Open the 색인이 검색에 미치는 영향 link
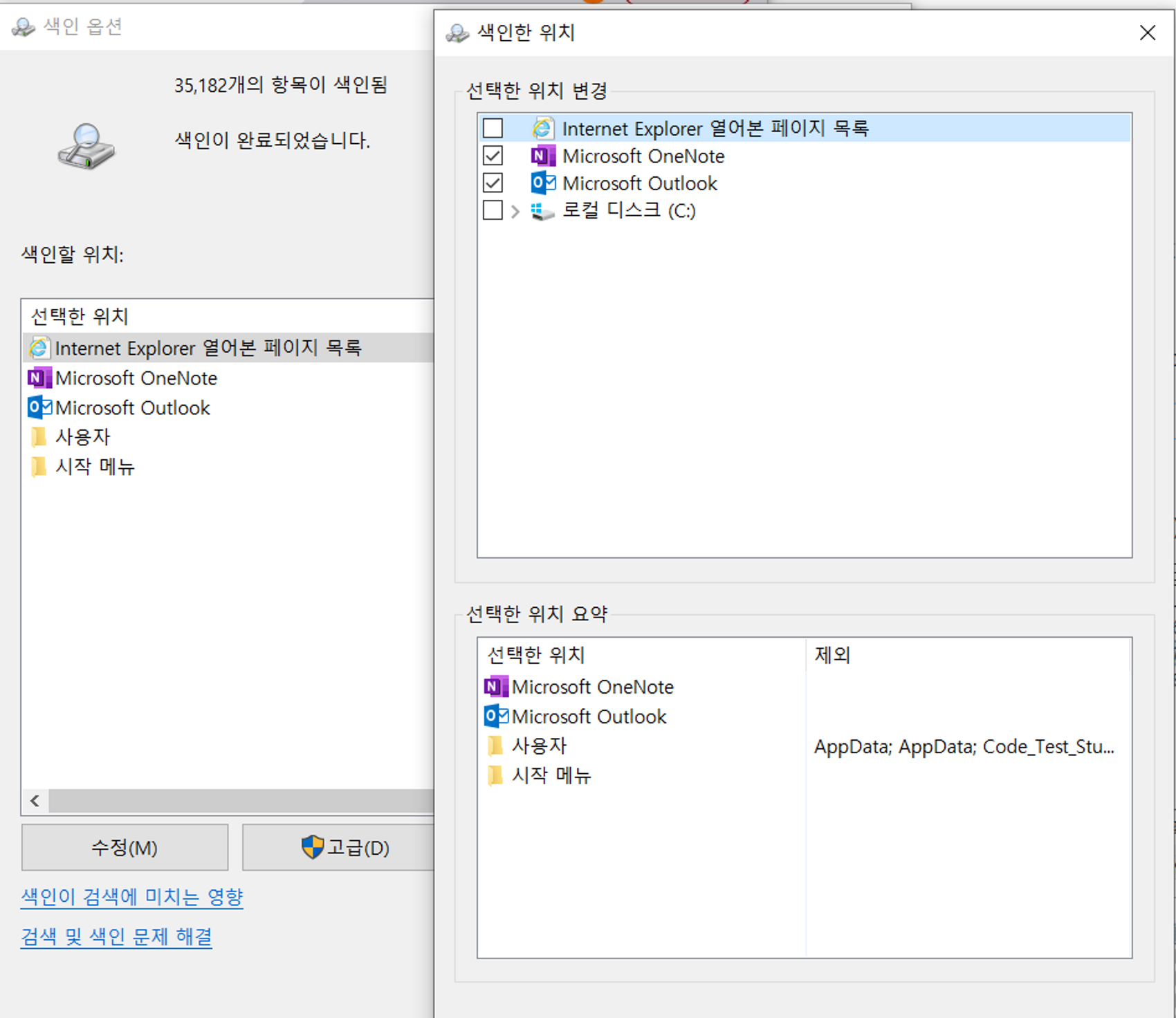 132,897
